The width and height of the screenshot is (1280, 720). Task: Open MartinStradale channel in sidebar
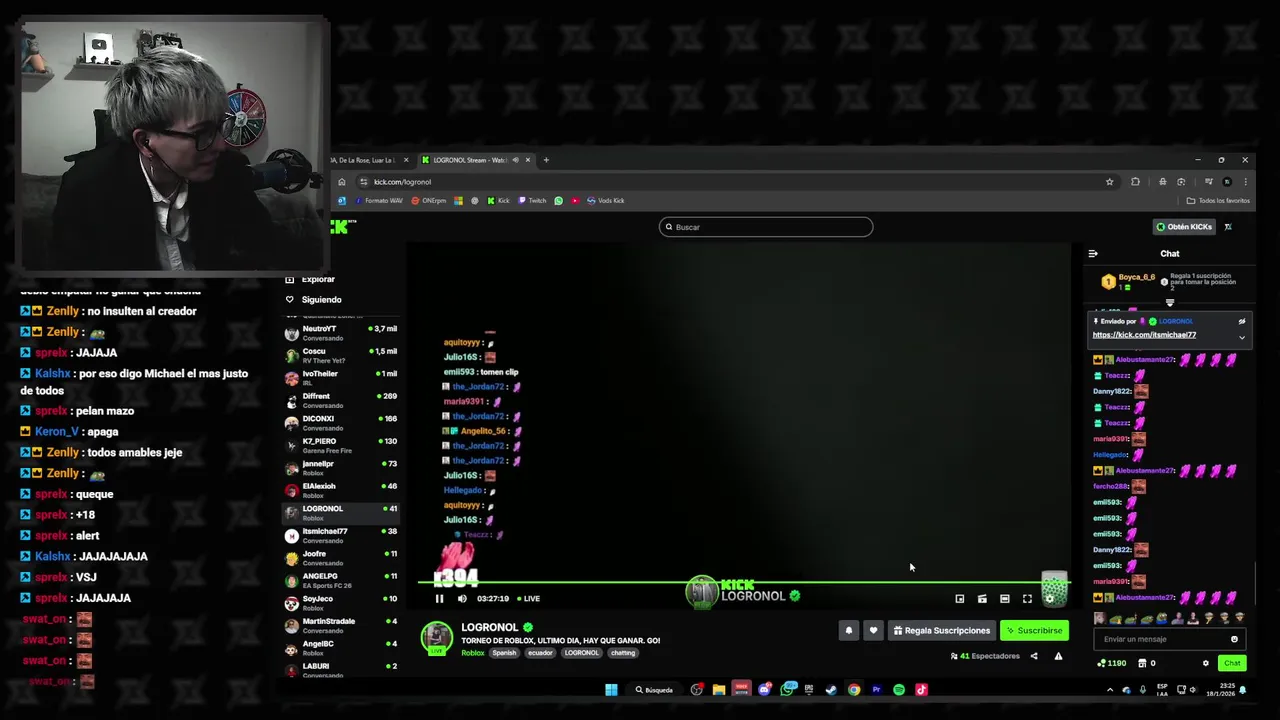click(341, 626)
